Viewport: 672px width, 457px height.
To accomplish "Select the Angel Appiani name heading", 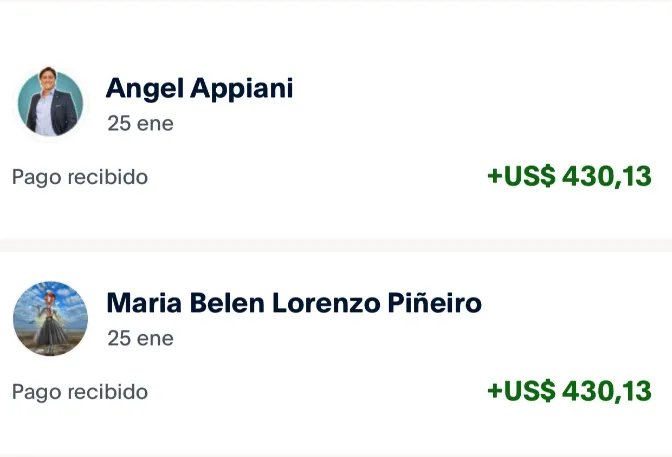I will 199,89.
